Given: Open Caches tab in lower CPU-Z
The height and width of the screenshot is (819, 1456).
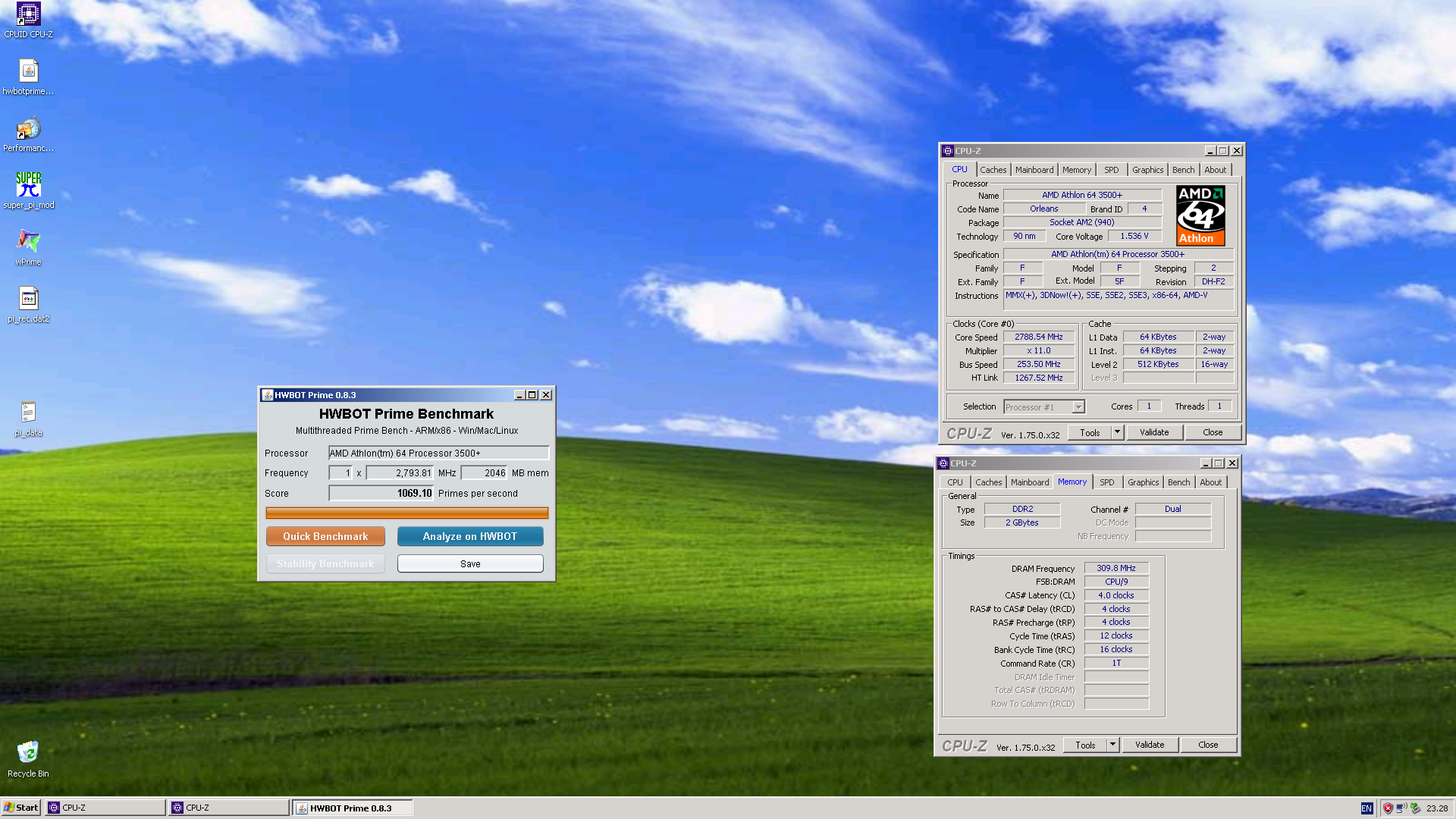Looking at the screenshot, I should pyautogui.click(x=988, y=482).
